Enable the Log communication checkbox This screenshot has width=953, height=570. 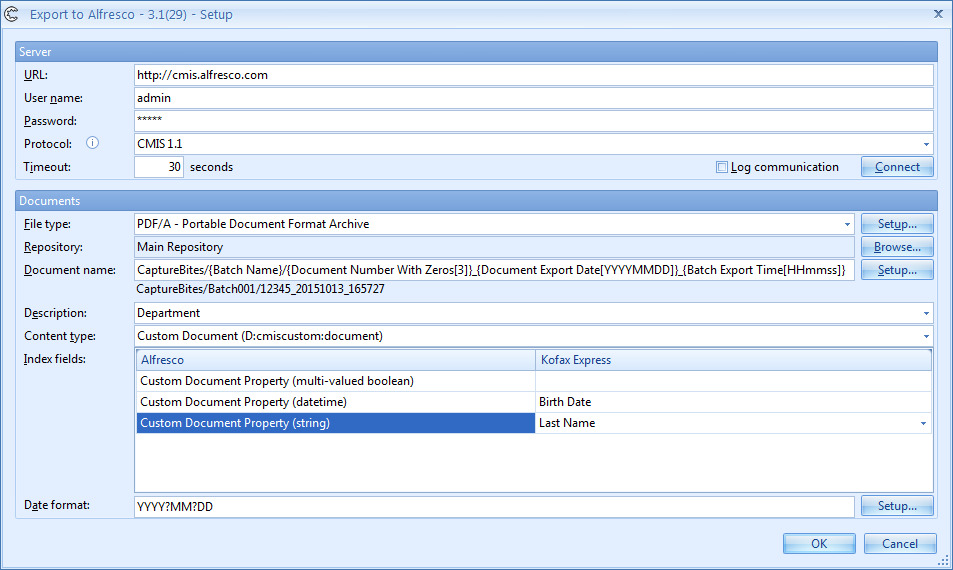[x=722, y=168]
